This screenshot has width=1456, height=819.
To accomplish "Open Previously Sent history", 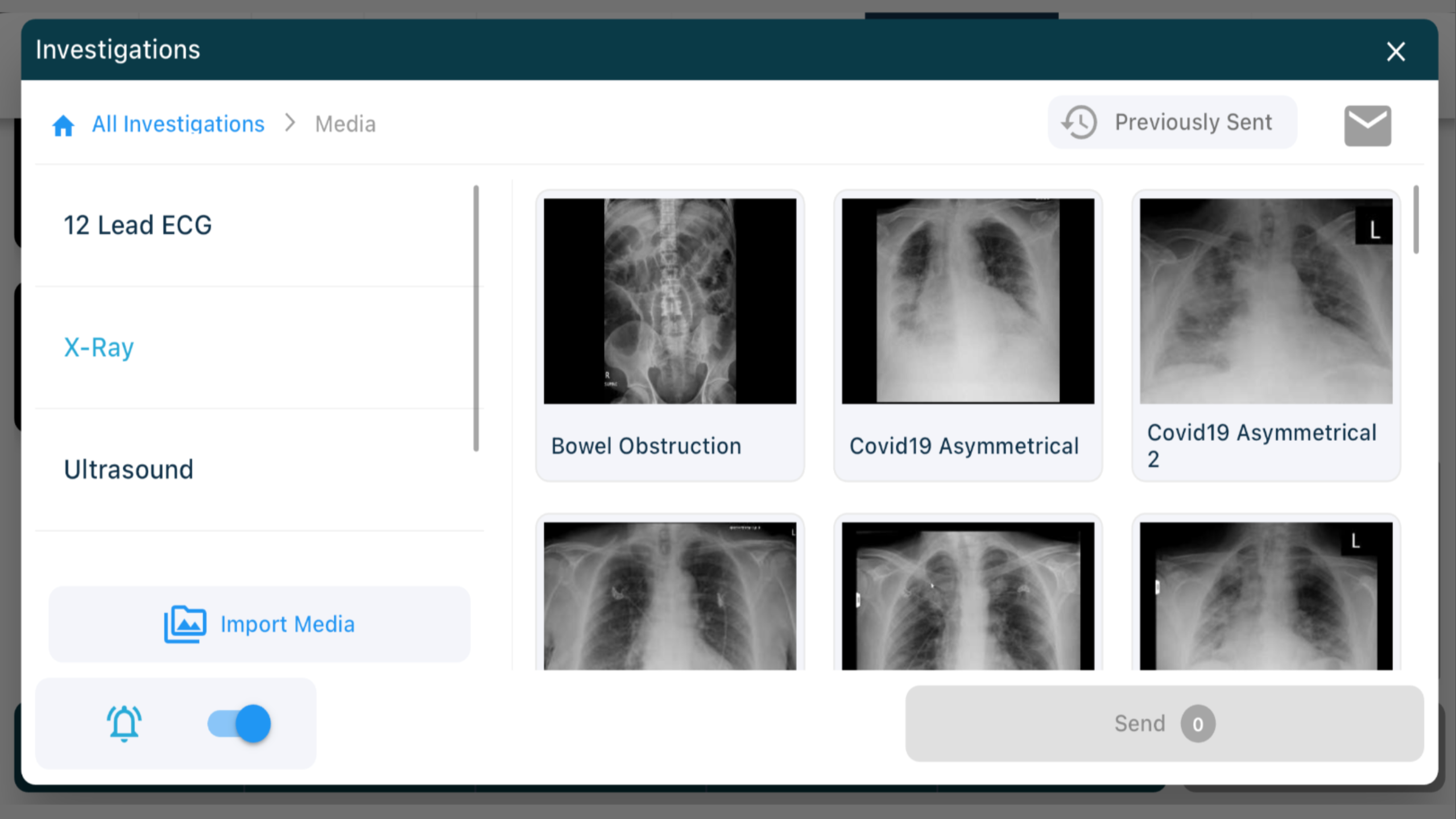I will pos(1172,122).
